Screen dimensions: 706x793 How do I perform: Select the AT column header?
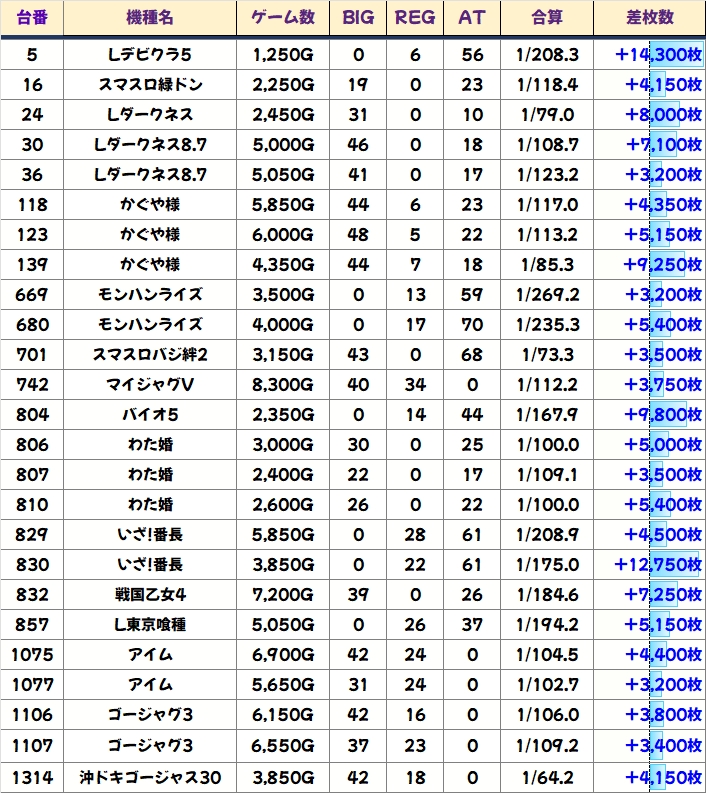pyautogui.click(x=472, y=18)
